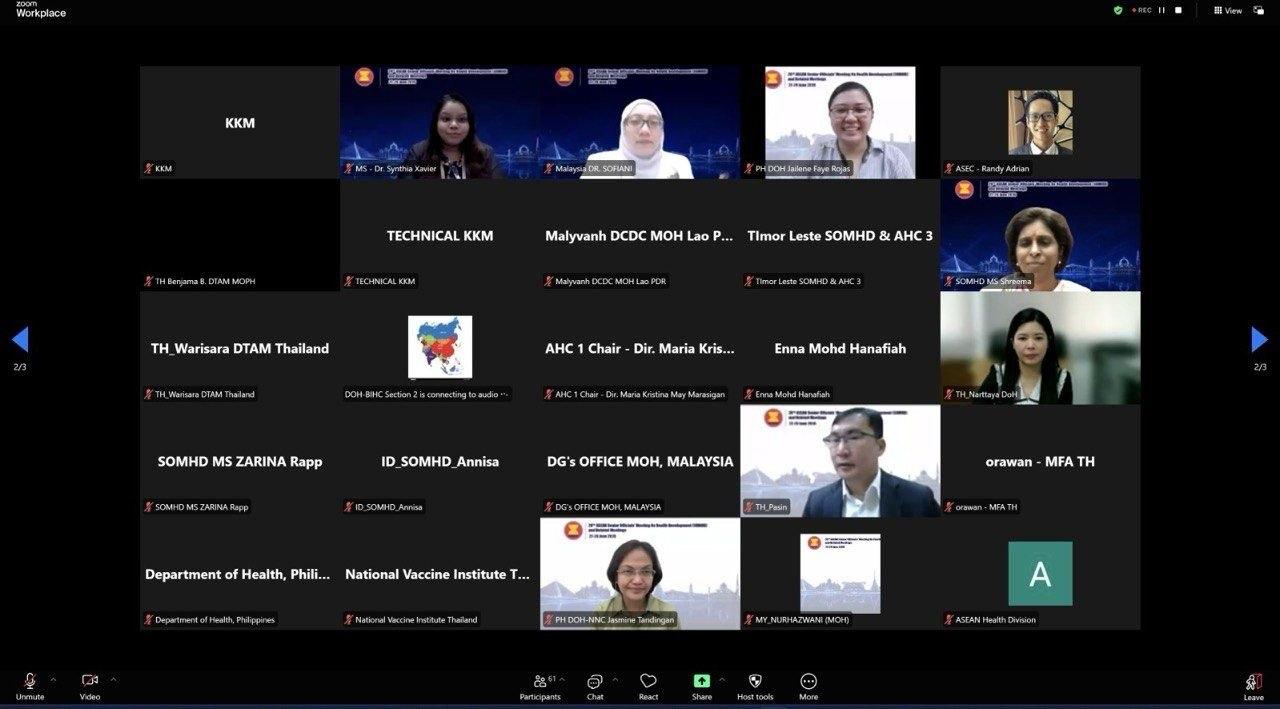This screenshot has height=709, width=1280.
Task: Select National Vaccine Institute Thailand tile
Action: [x=440, y=574]
